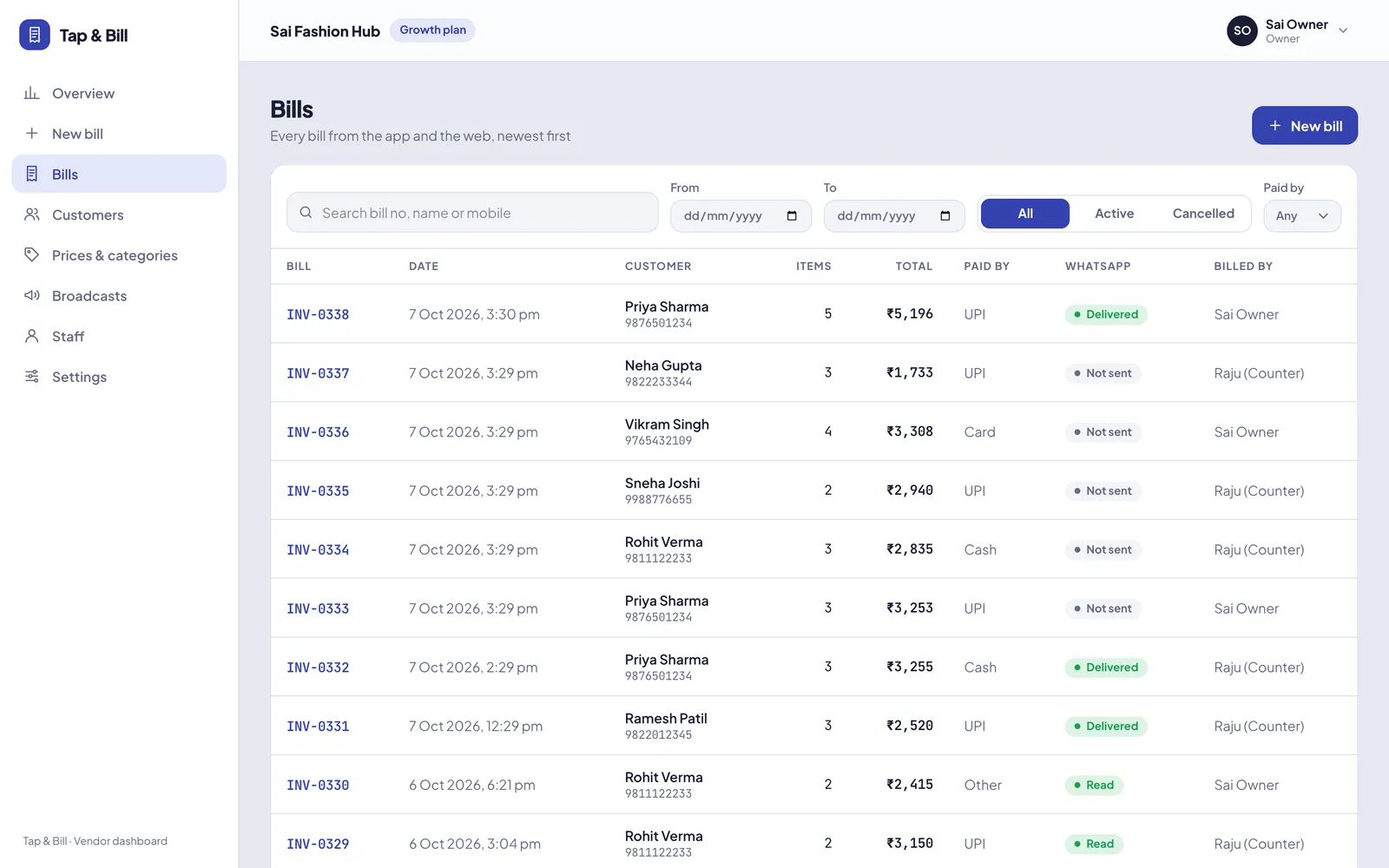1389x868 pixels.
Task: Click the Delivered status badge for INV-0332
Action: coord(1106,667)
